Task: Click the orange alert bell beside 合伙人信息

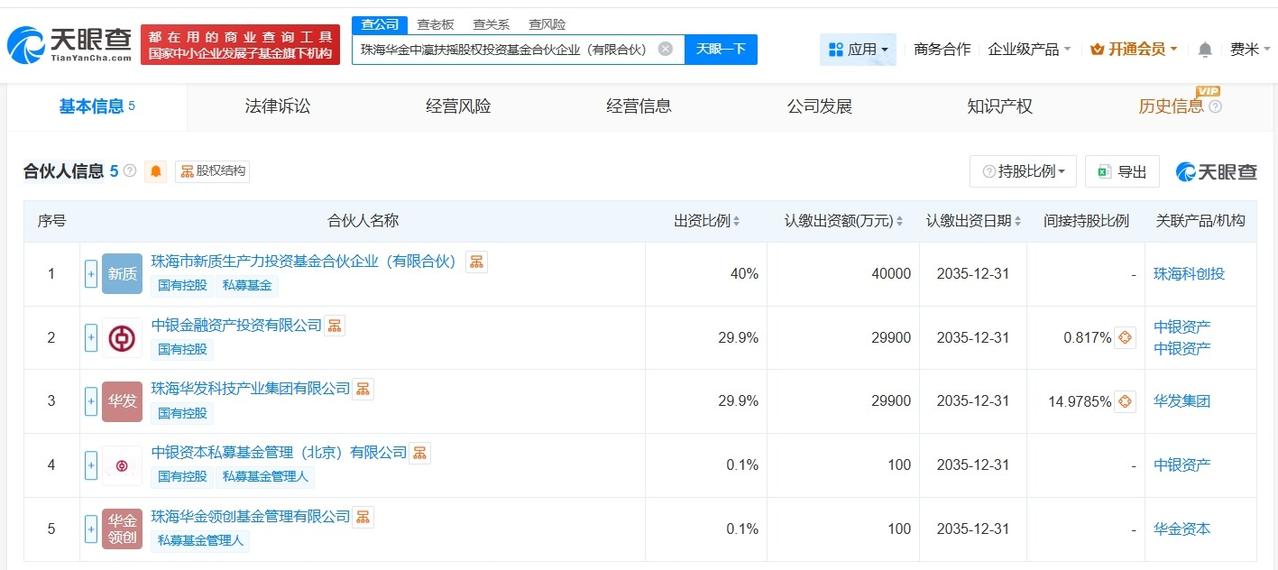Action: [x=155, y=171]
